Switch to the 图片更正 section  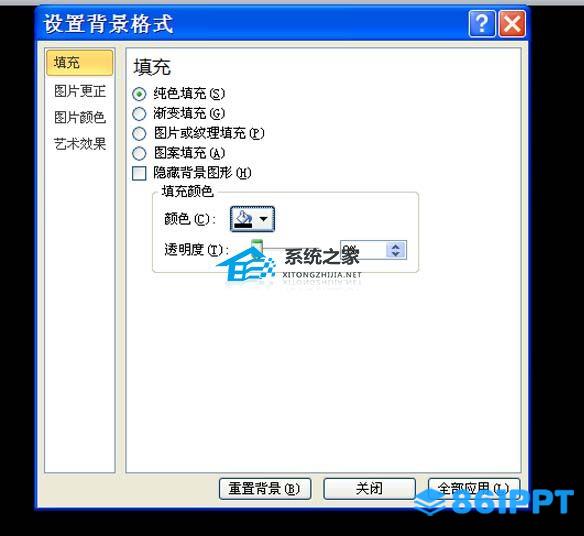[80, 91]
